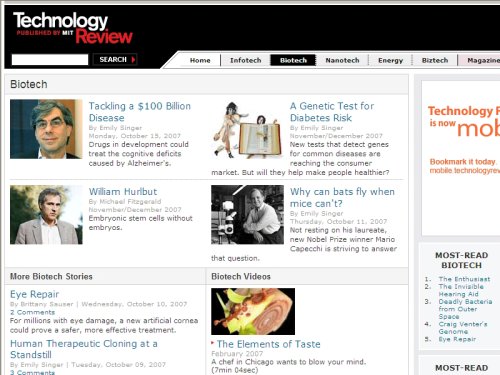Open 'Tackling a $100 Billion Disease' article
500x375 pixels.
coord(140,112)
